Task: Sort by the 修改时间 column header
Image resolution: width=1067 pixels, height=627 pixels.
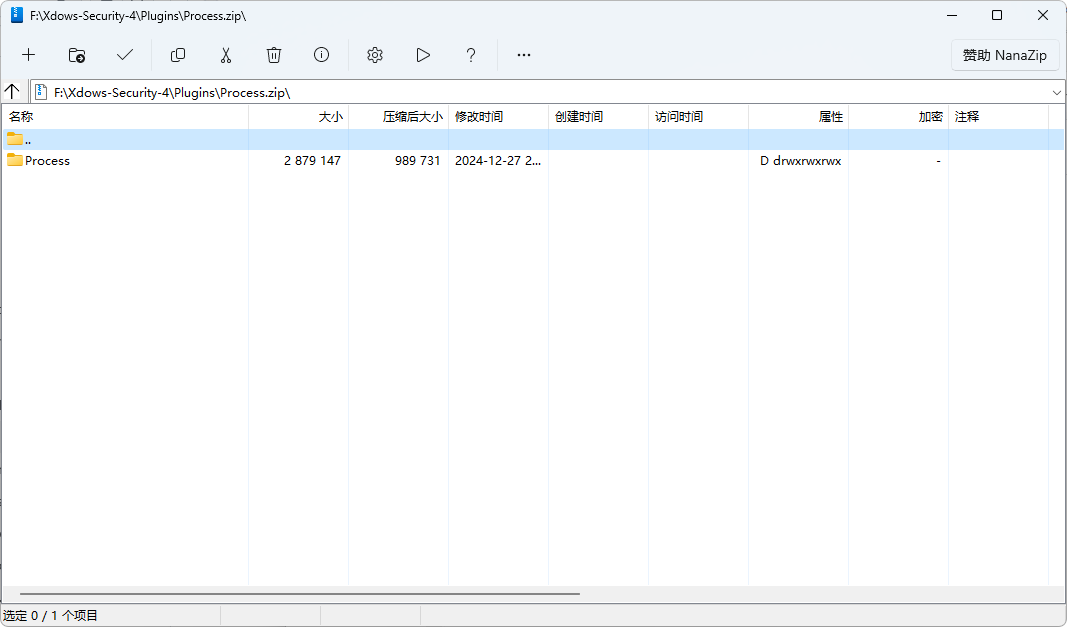Action: [x=480, y=116]
